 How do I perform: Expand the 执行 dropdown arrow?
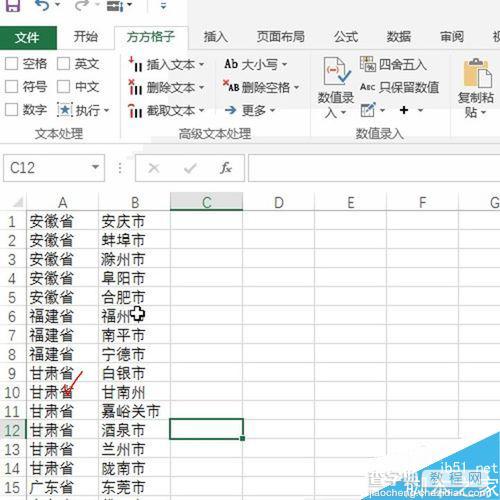tap(107, 110)
